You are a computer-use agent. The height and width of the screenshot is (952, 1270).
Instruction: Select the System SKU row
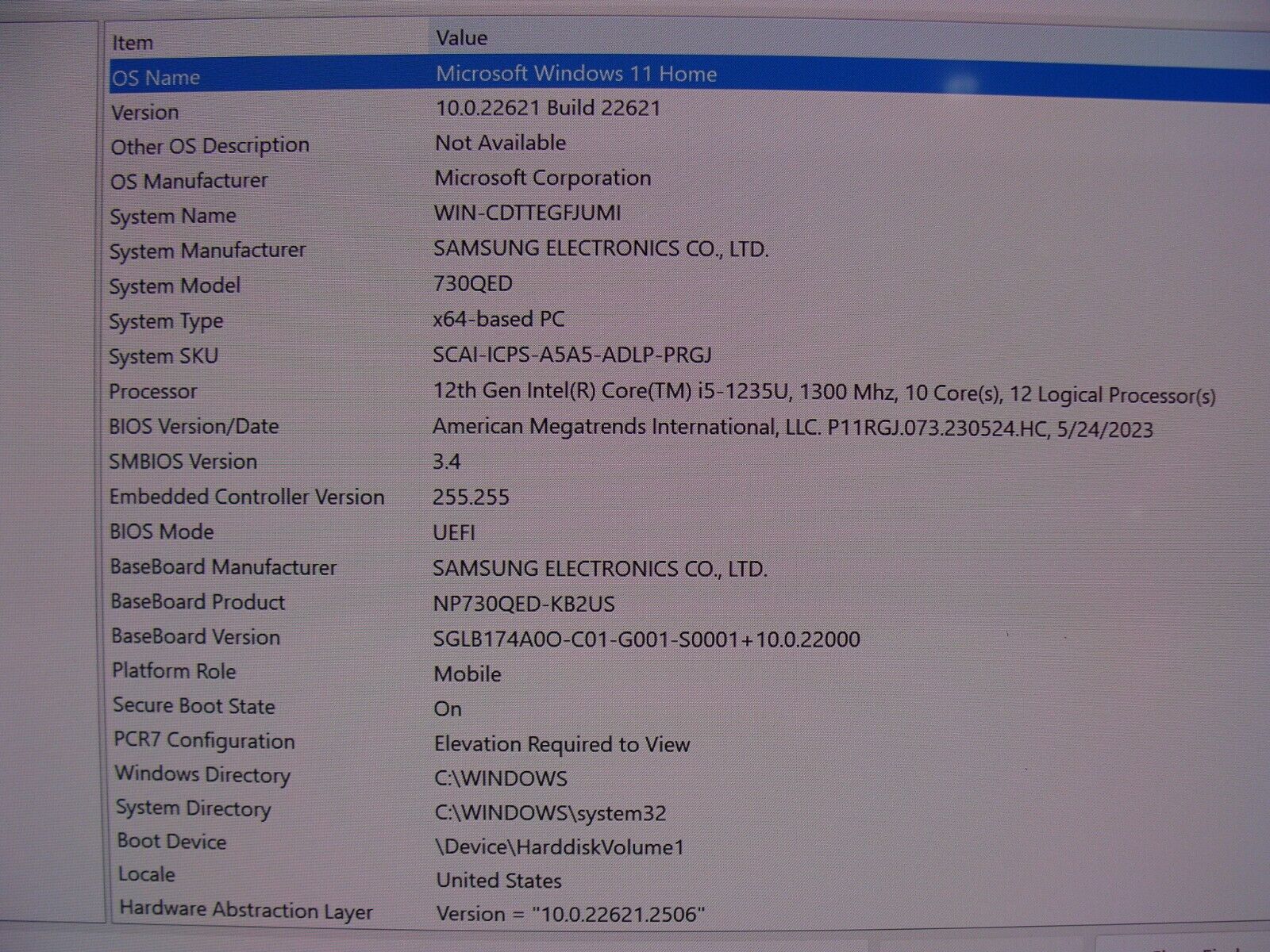tap(163, 357)
